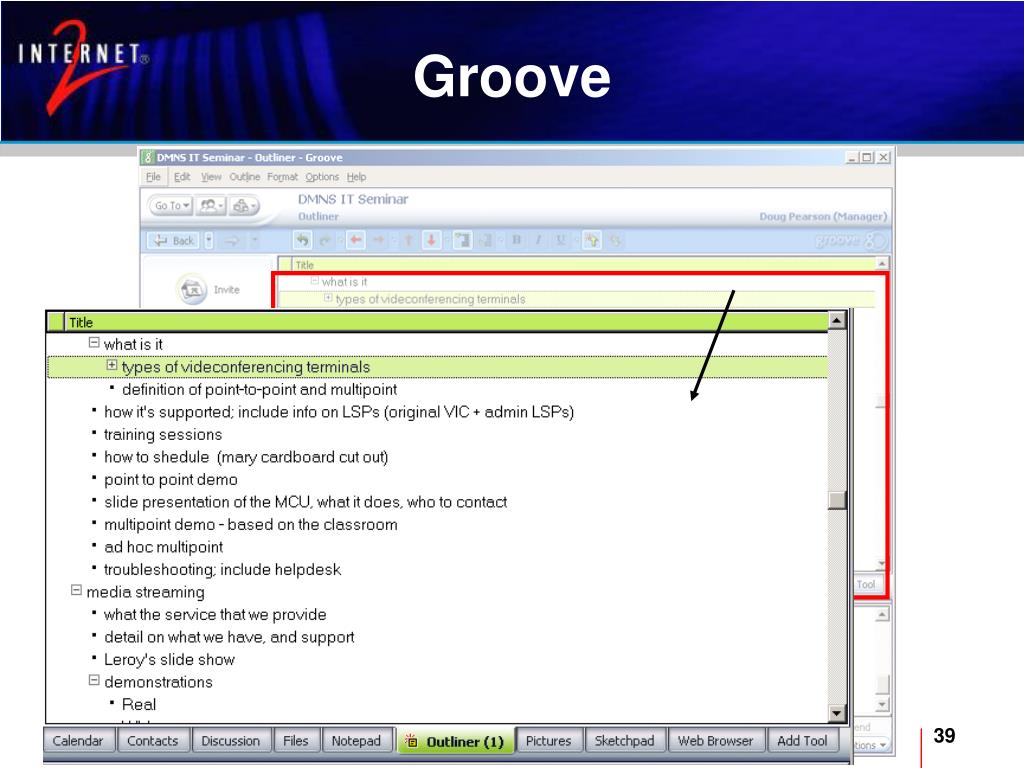Select the 'how it's supported' LSPs row

click(x=438, y=412)
